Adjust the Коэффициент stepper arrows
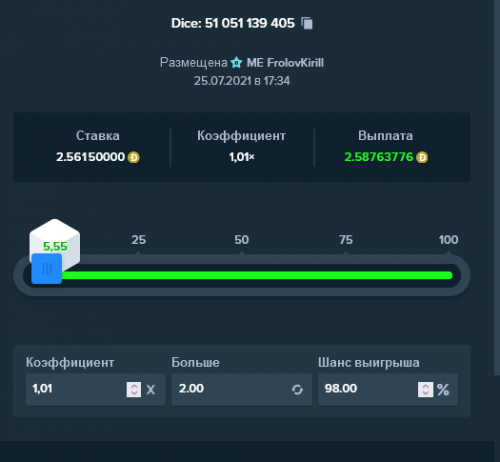 click(x=134, y=389)
